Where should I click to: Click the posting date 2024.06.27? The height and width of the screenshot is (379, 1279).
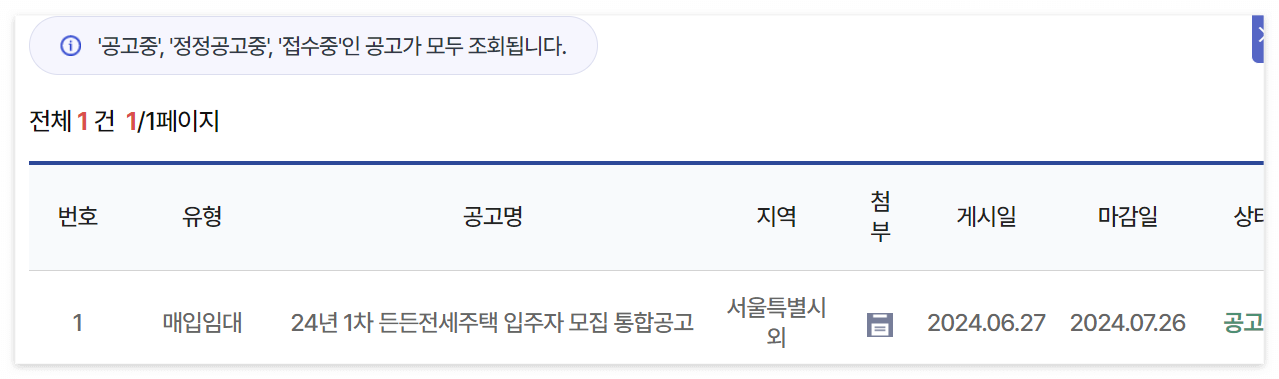click(986, 323)
